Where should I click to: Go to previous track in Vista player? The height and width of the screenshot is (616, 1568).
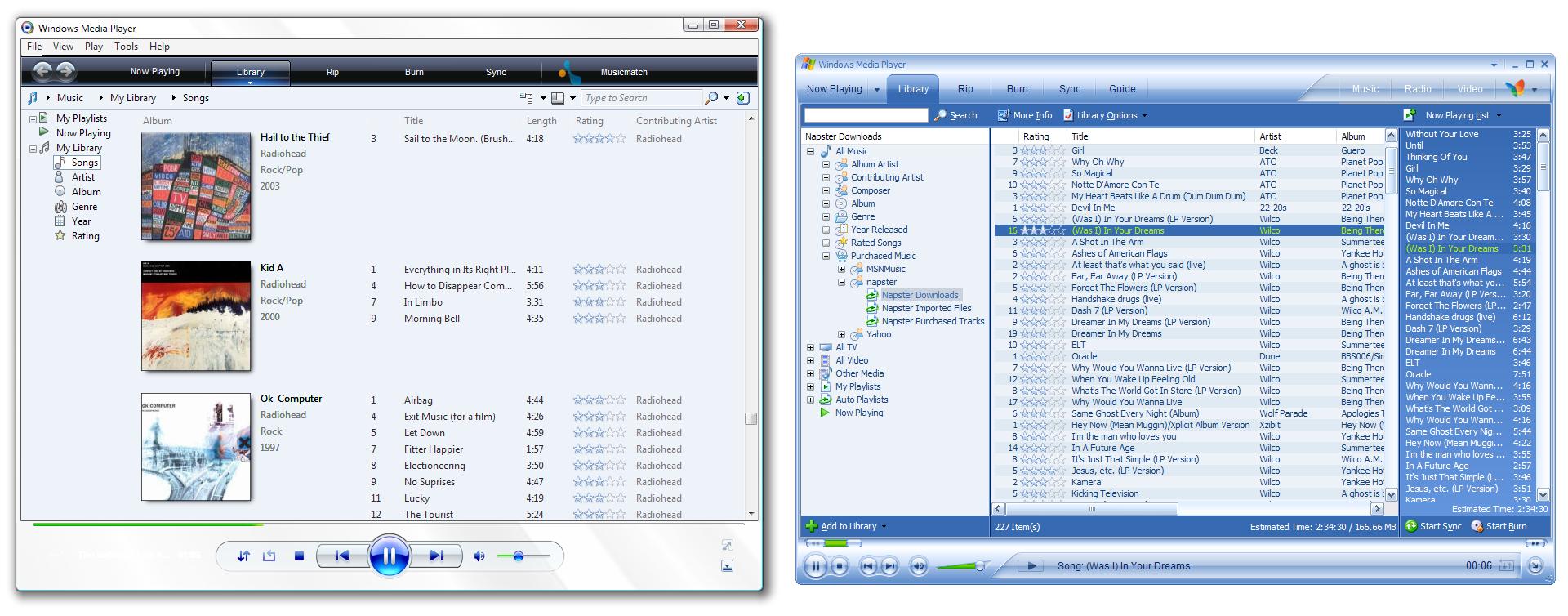click(x=342, y=556)
